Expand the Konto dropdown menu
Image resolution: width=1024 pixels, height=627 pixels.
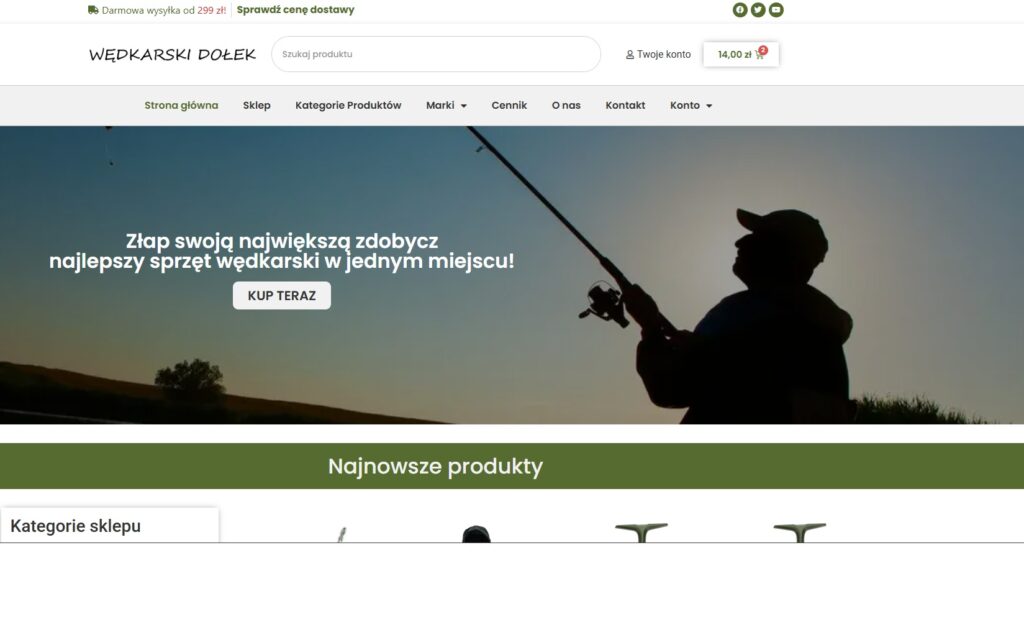point(691,105)
